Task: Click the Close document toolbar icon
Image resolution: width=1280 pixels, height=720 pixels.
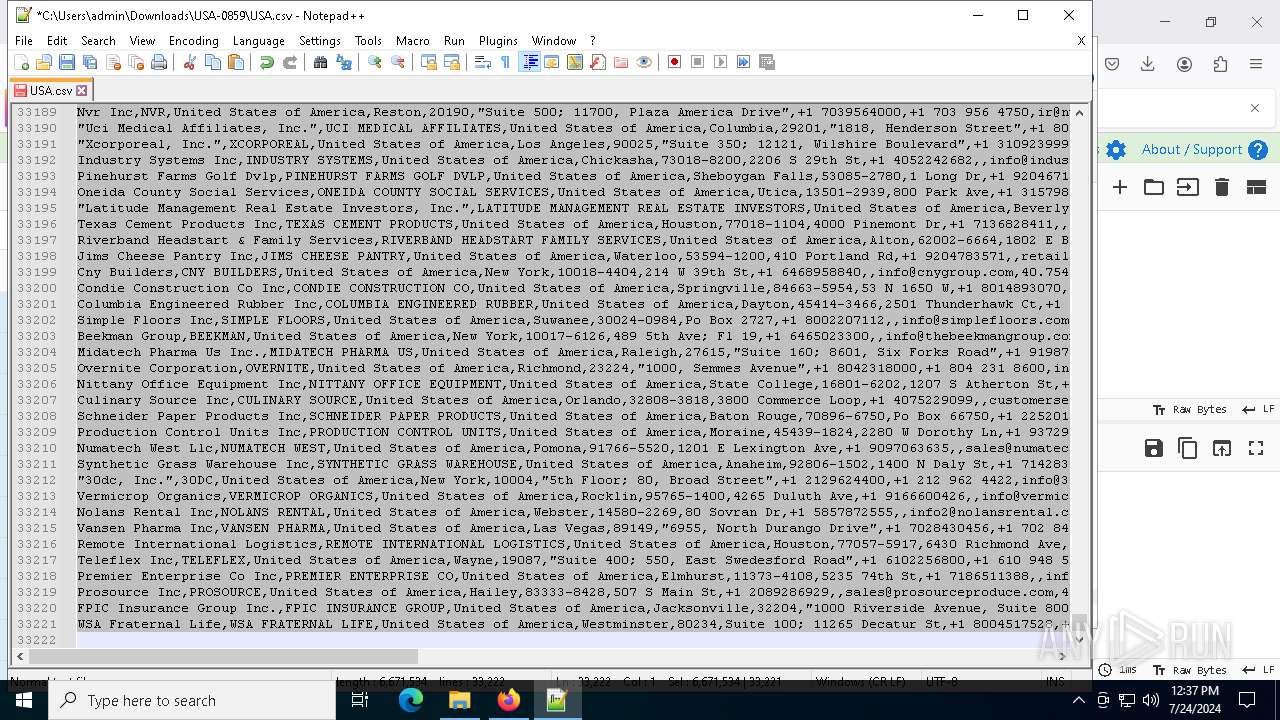Action: (x=113, y=62)
